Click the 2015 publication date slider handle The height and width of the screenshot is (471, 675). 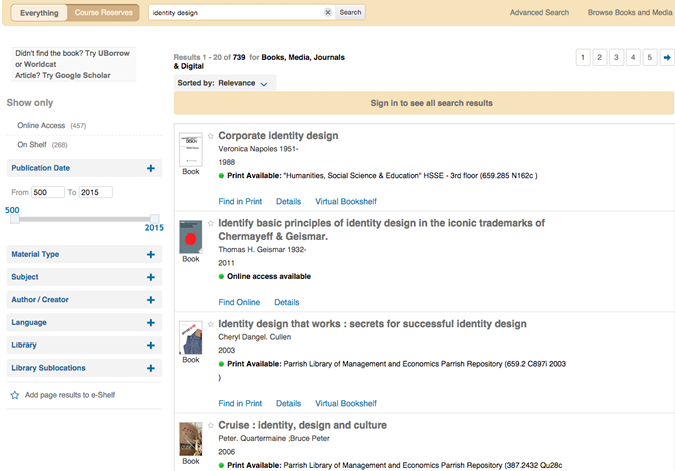point(154,218)
